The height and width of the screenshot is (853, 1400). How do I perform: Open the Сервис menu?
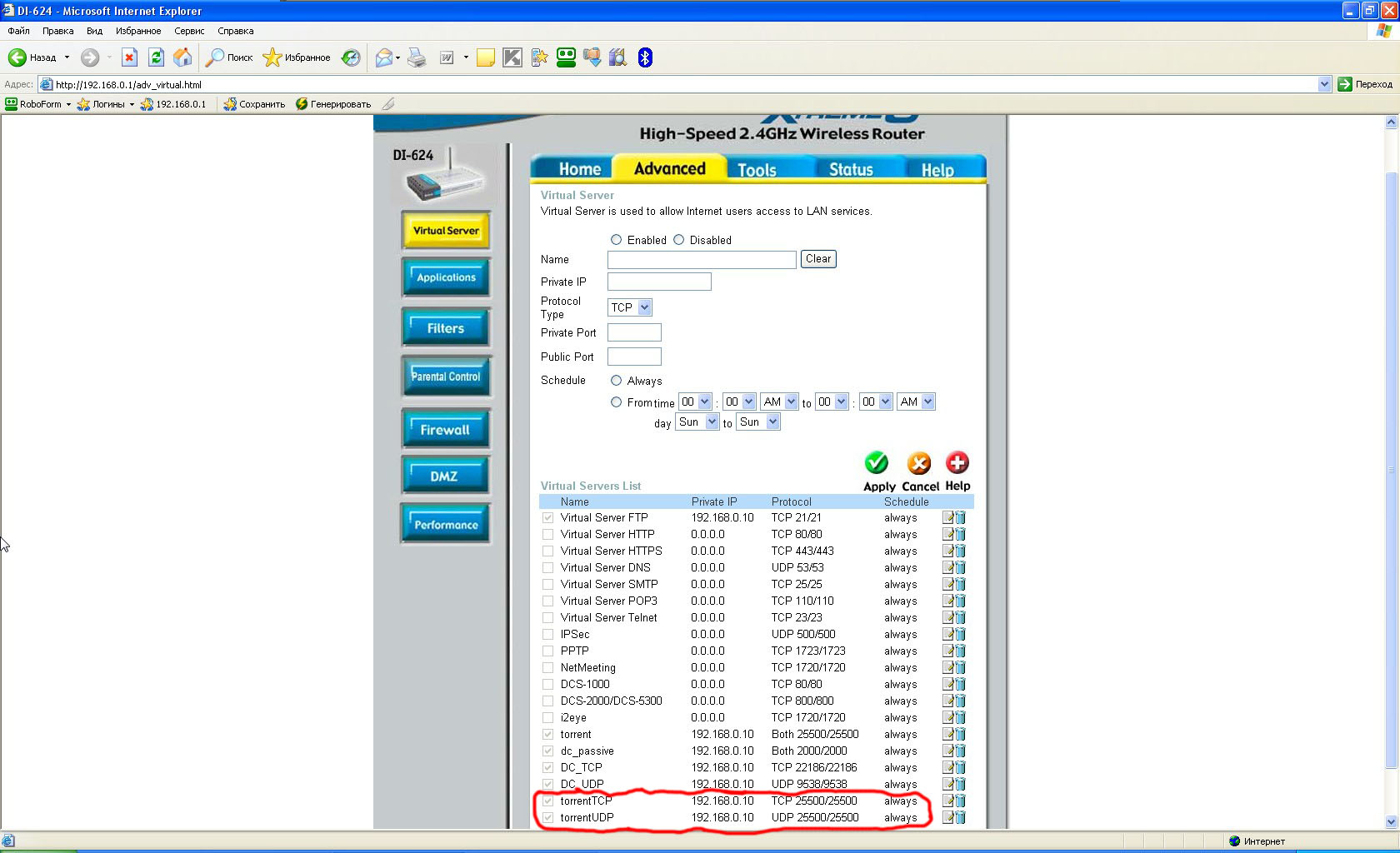(x=189, y=31)
